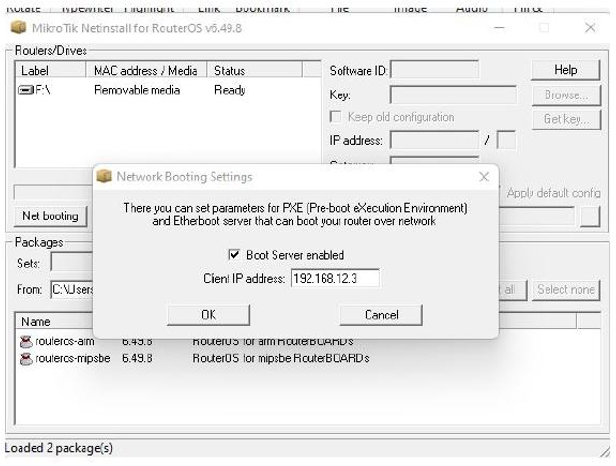616x466 pixels.
Task: Toggle Keep old configuration checkbox
Action: pos(336,117)
